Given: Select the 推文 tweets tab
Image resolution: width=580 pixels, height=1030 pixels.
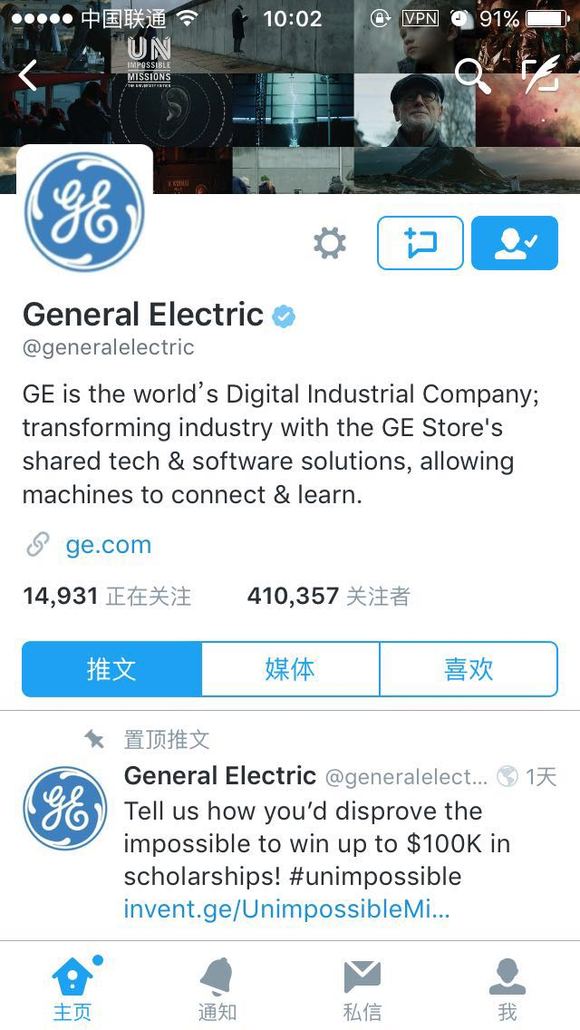Looking at the screenshot, I should pyautogui.click(x=112, y=669).
